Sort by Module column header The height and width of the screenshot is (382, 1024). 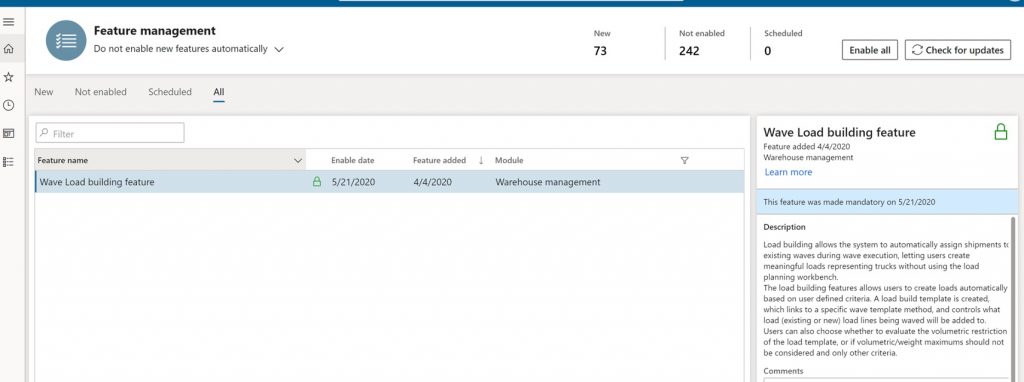pos(509,160)
